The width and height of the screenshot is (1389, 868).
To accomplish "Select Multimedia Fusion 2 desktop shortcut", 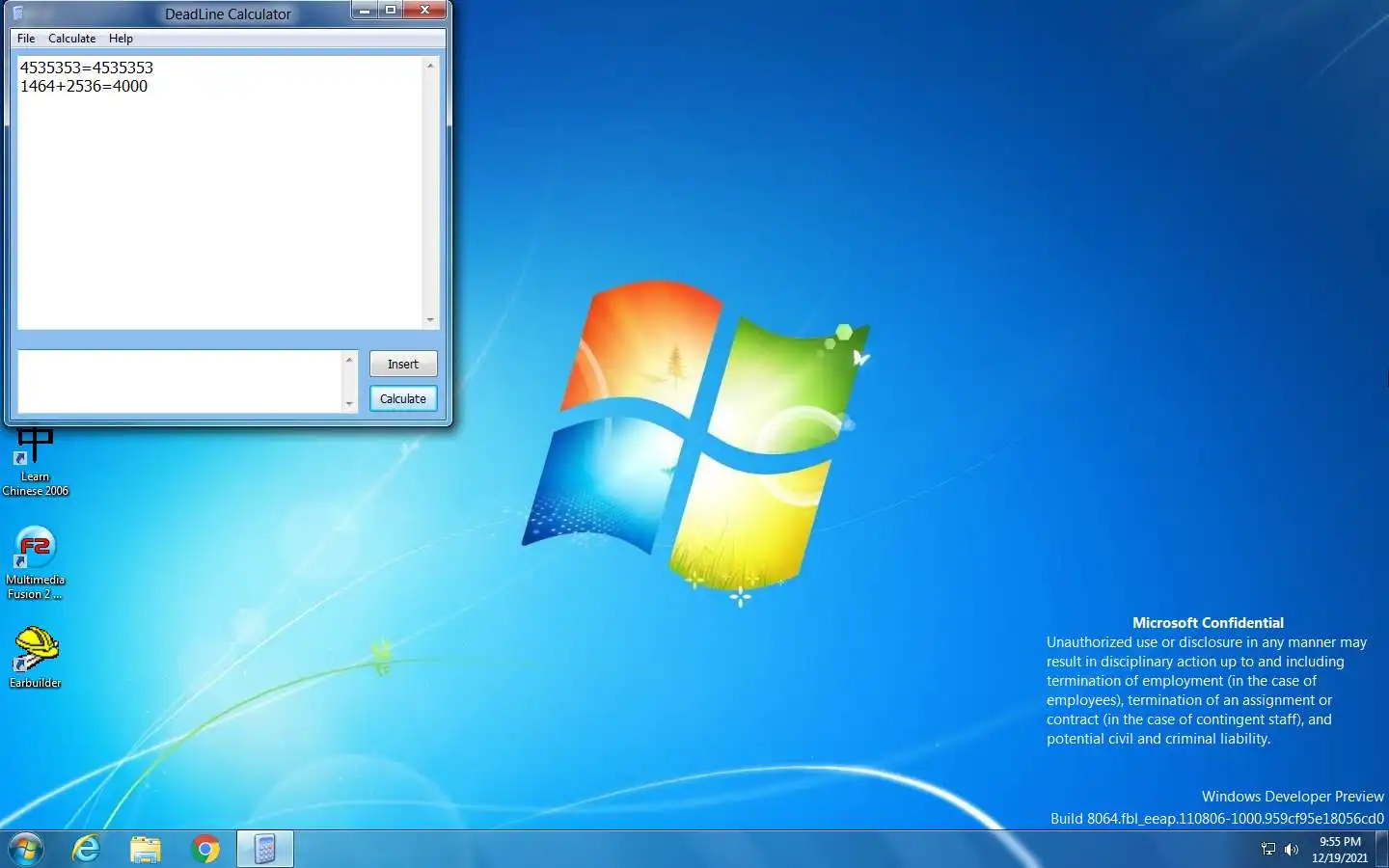I will click(x=35, y=563).
